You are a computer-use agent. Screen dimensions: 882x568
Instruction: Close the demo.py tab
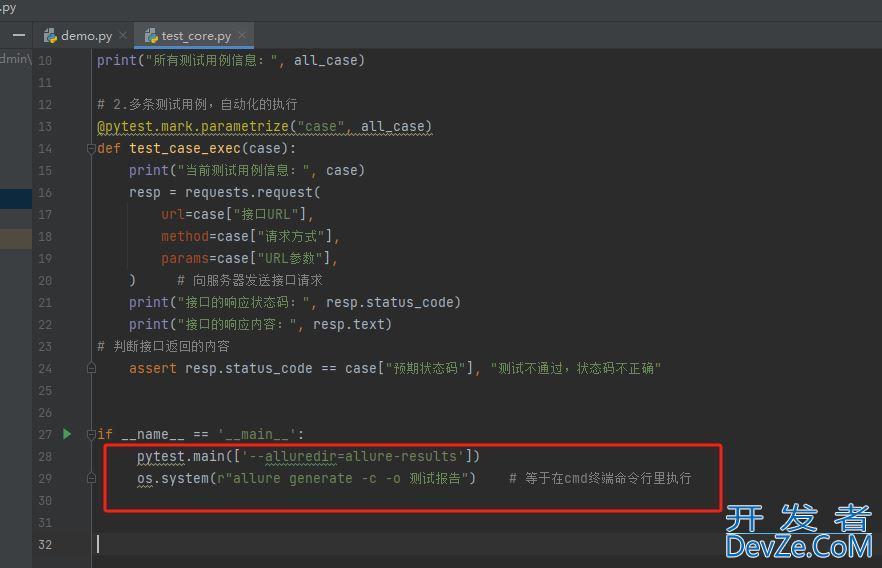123,35
